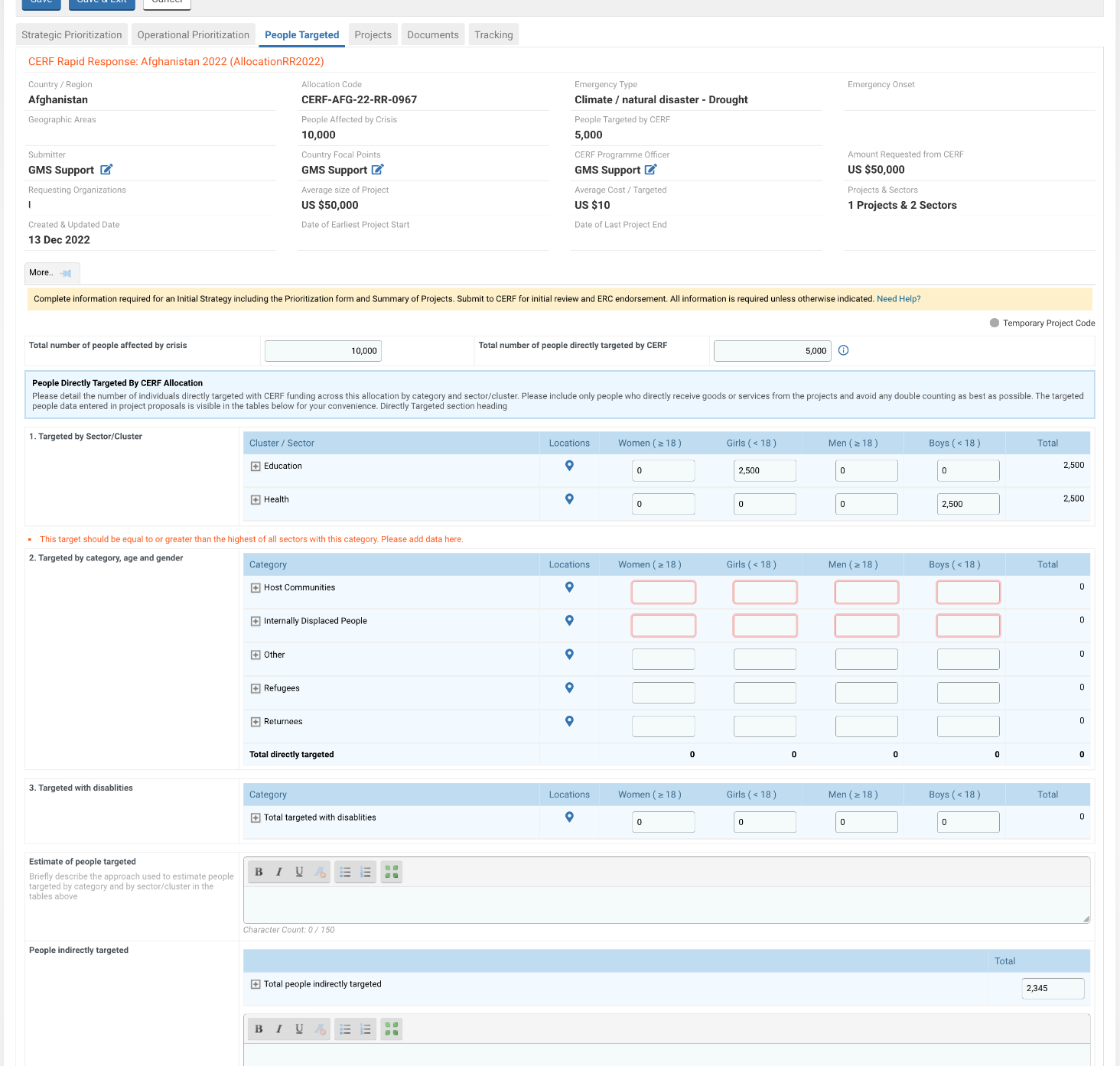Viewport: 1120px width, 1066px height.
Task: Click the Estimate of people targeted text area
Action: 666,905
